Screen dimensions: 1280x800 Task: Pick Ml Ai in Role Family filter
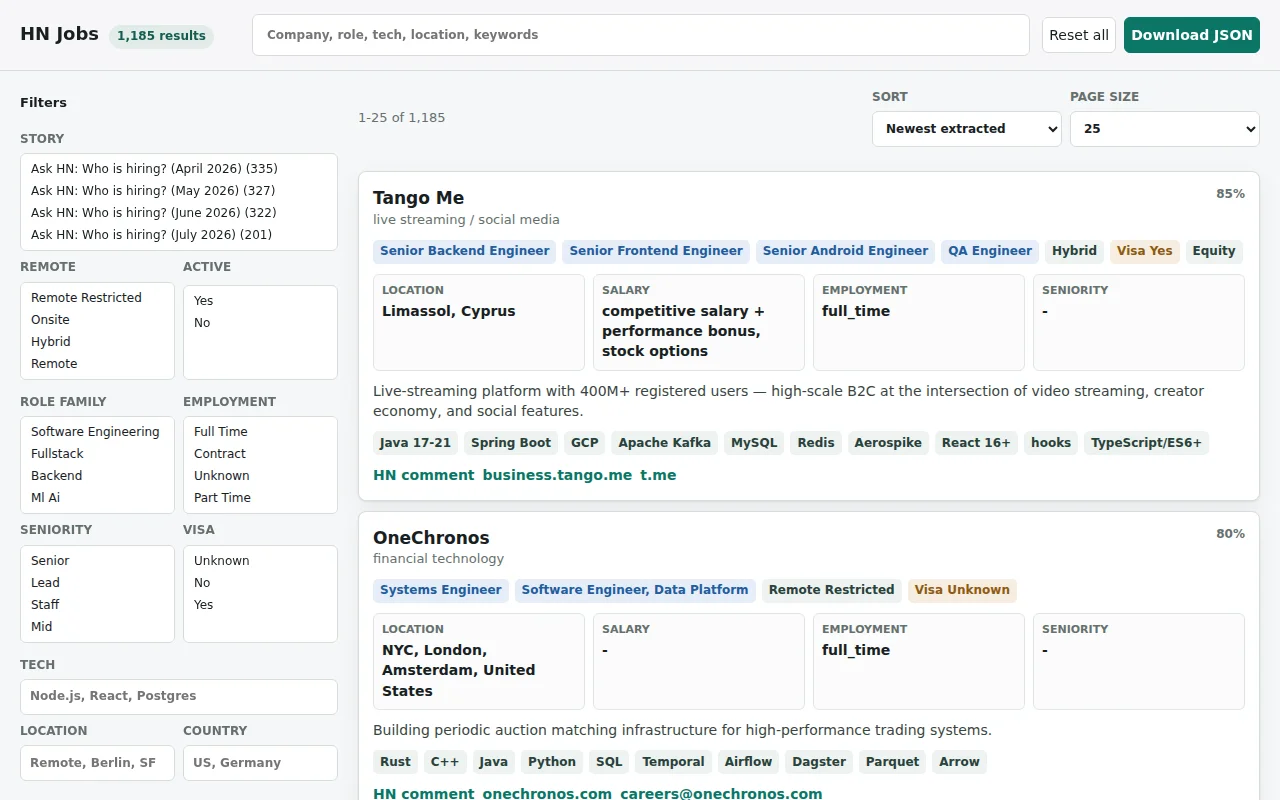pyautogui.click(x=97, y=498)
